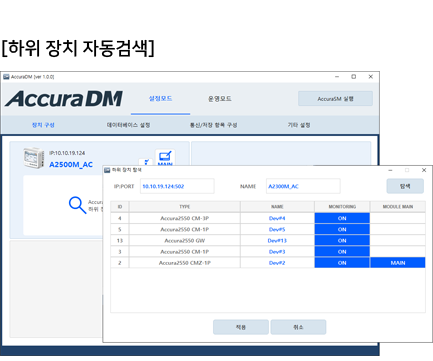
Task: Click the MONITORING column header
Action: point(342,207)
